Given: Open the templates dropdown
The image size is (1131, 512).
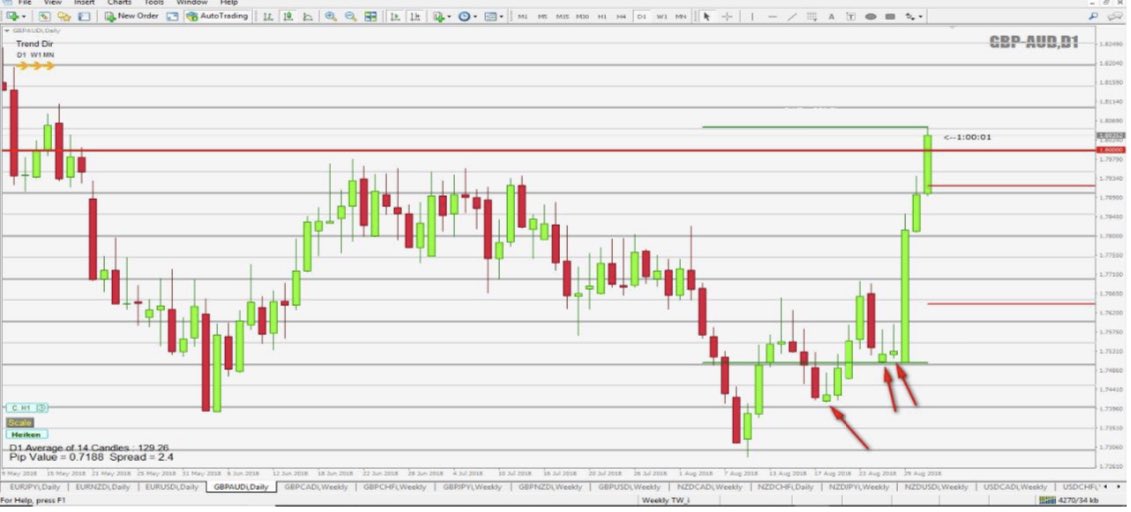Looking at the screenshot, I should 493,16.
